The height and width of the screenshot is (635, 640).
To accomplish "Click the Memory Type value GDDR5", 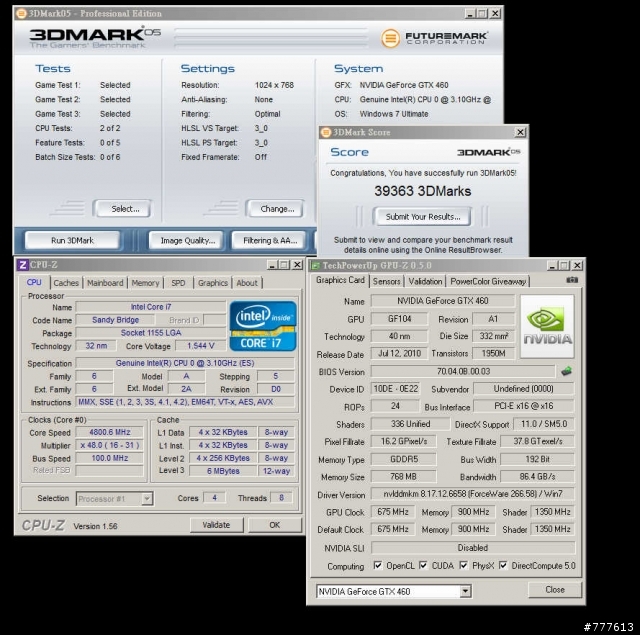I will pyautogui.click(x=404, y=459).
